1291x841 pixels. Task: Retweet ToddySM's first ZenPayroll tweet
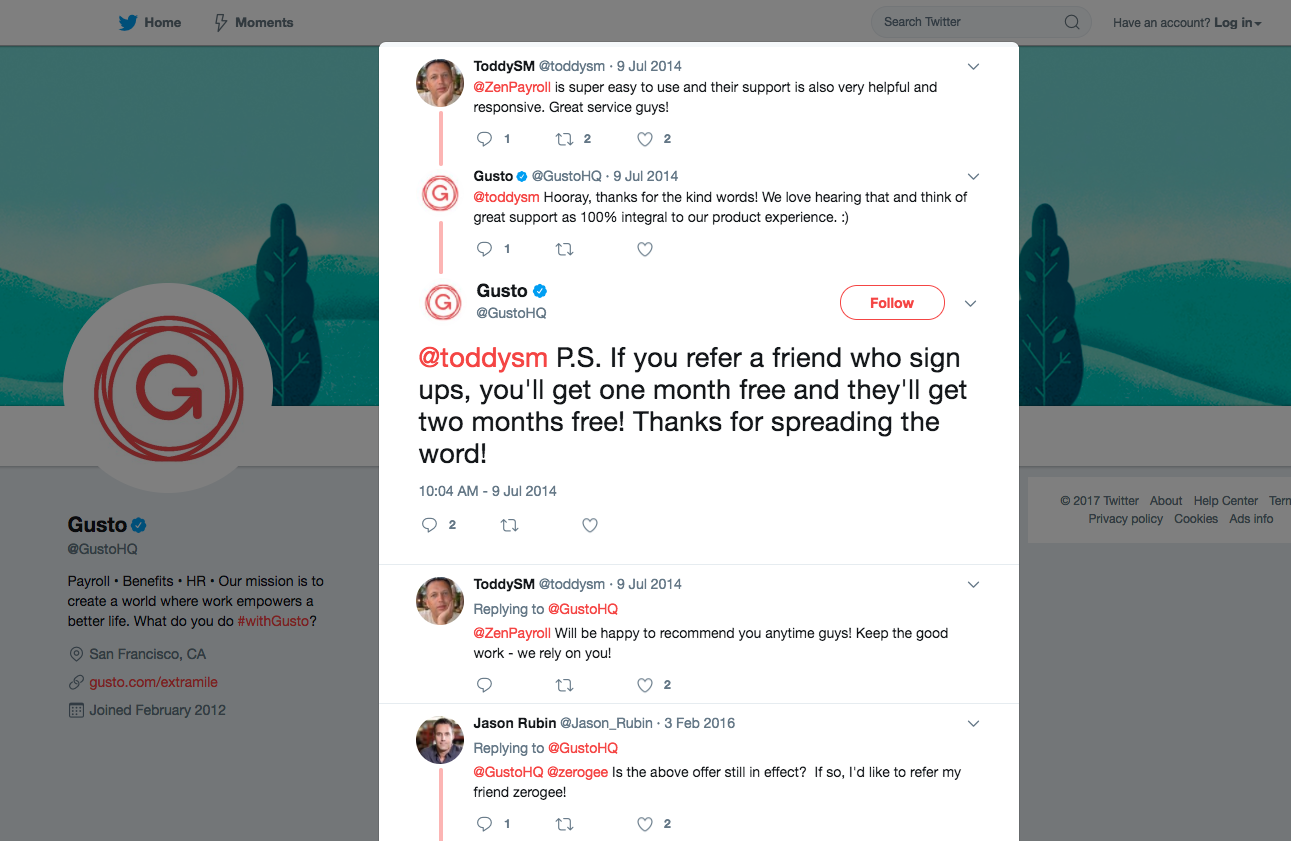pos(564,139)
